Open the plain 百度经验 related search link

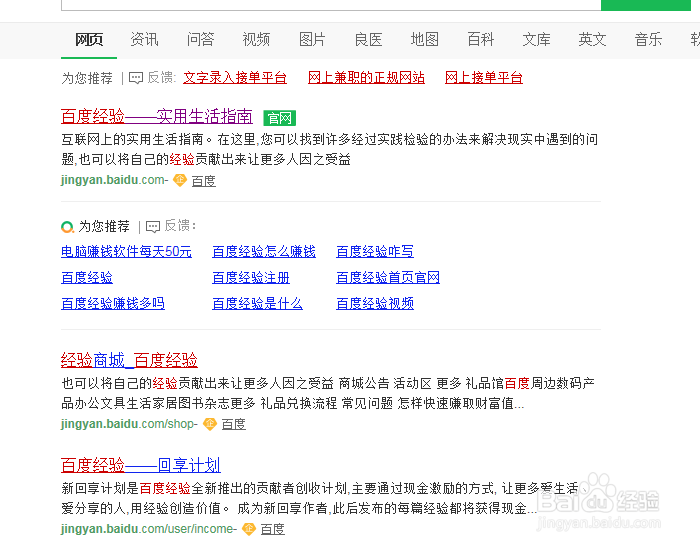(x=87, y=278)
